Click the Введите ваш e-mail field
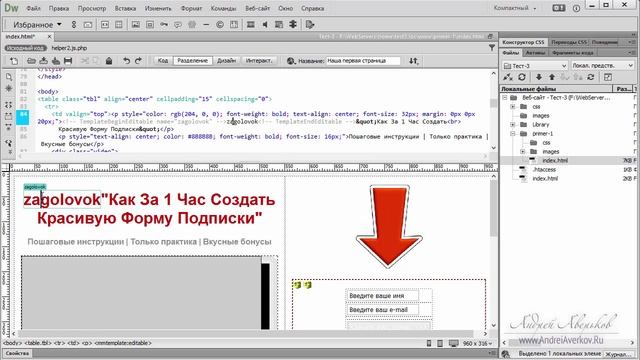 click(x=382, y=310)
